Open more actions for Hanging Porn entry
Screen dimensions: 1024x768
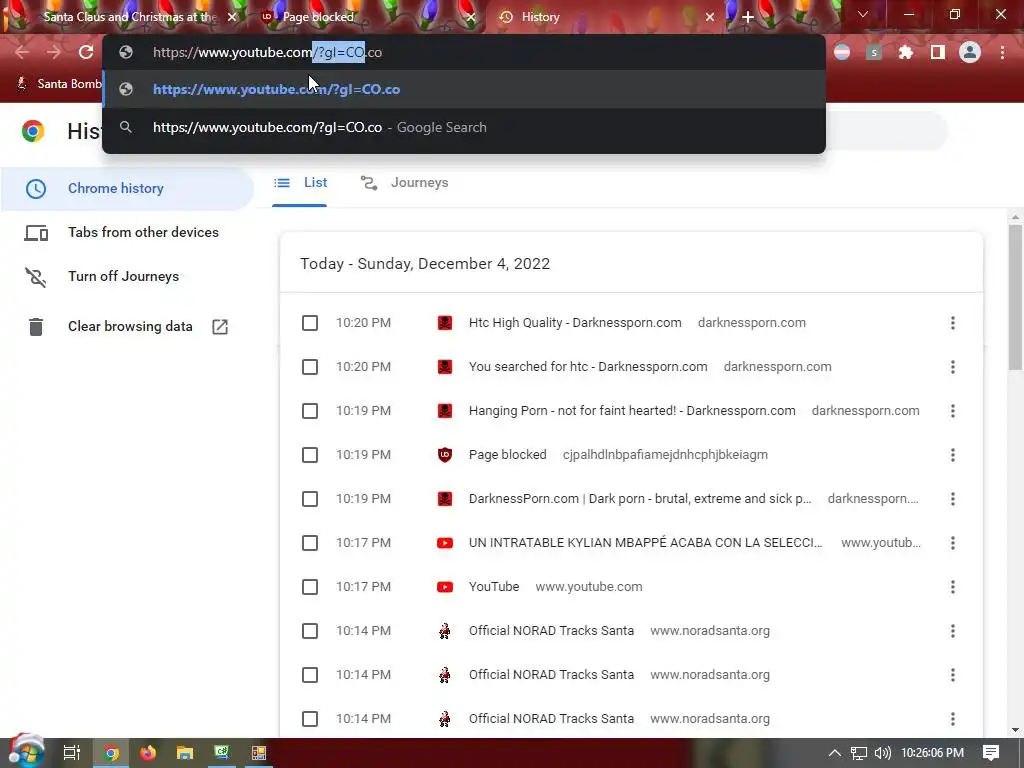(953, 411)
